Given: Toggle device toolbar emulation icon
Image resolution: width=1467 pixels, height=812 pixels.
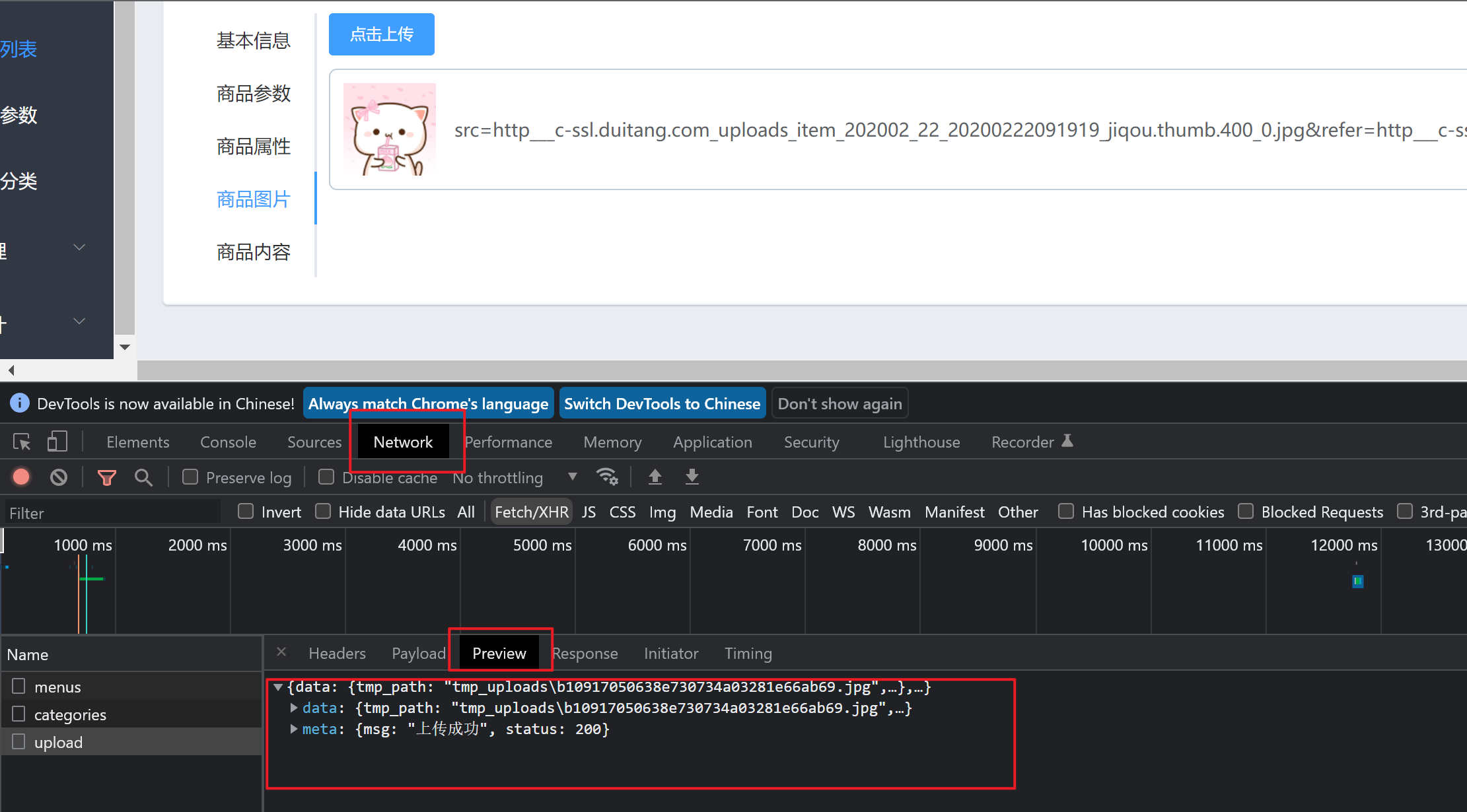Looking at the screenshot, I should [57, 441].
